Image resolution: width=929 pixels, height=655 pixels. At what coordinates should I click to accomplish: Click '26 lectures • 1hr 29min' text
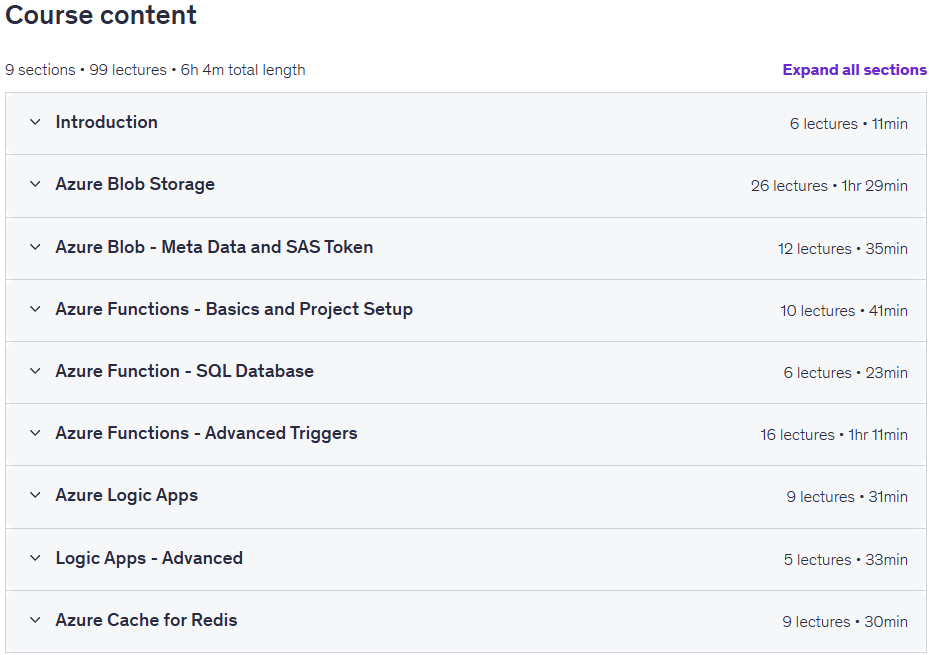(829, 186)
